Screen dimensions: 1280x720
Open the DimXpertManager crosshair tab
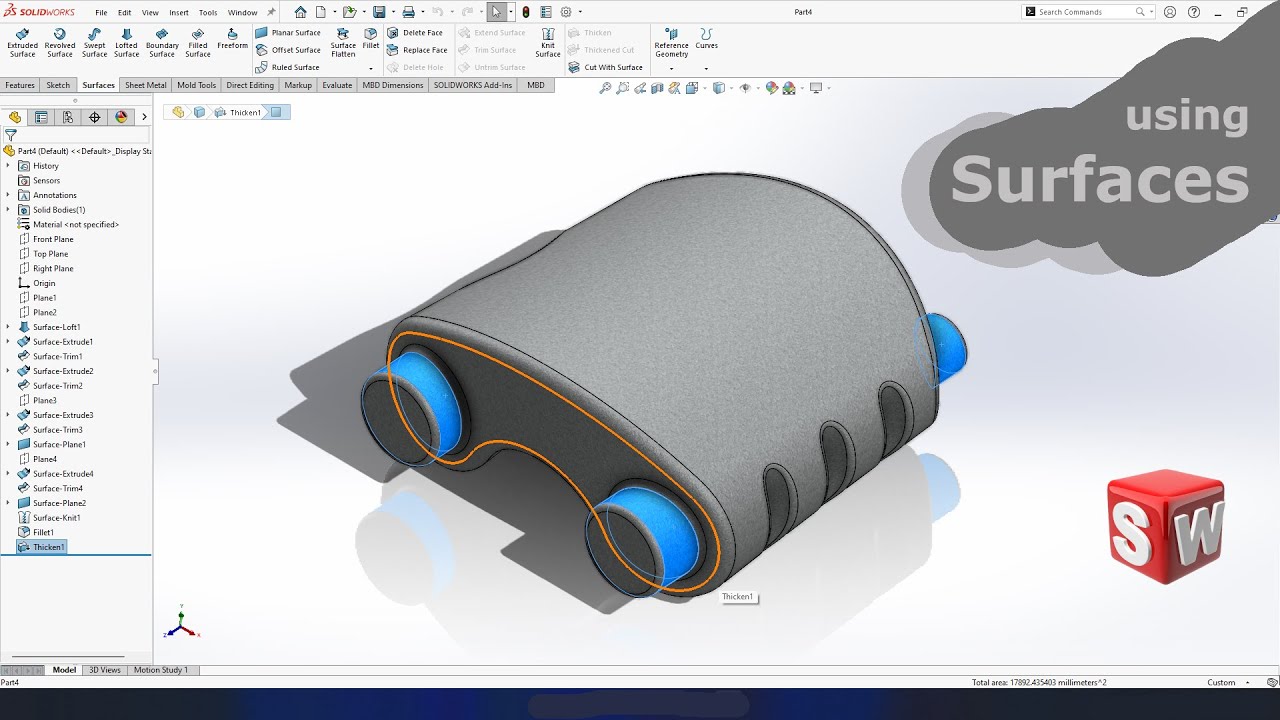(95, 117)
